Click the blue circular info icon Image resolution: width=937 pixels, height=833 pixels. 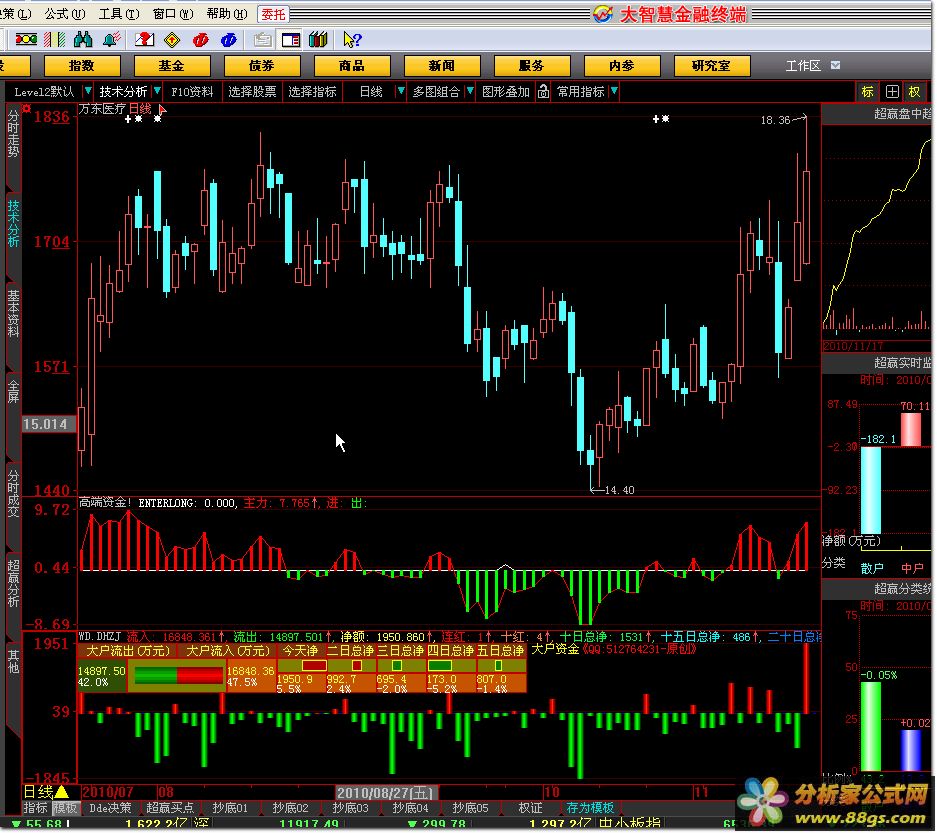pos(228,39)
